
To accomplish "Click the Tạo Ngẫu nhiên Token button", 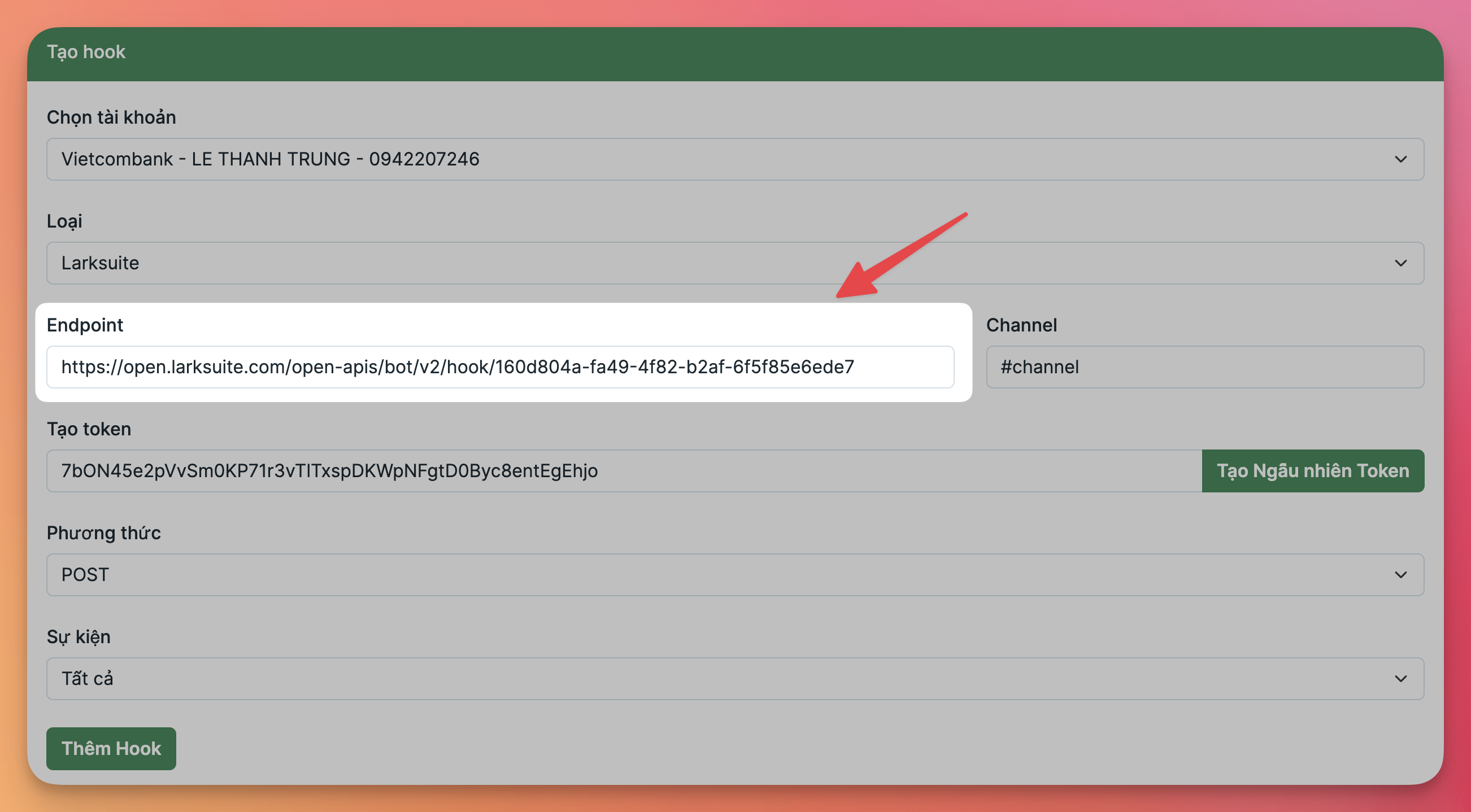I will coord(1313,471).
